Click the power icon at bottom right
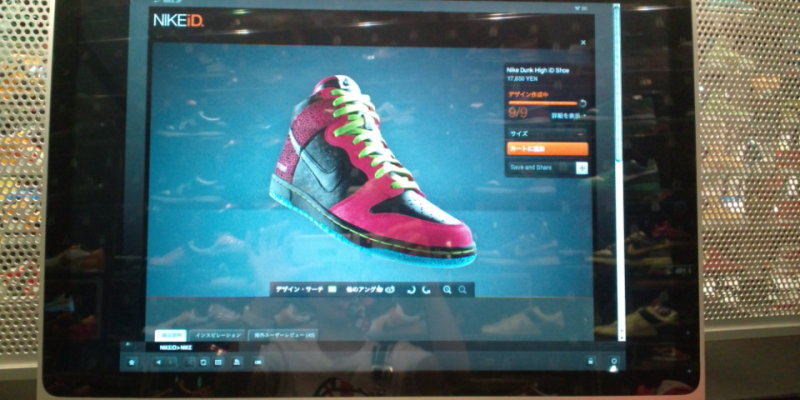Viewport: 800px width, 400px height. click(x=615, y=361)
